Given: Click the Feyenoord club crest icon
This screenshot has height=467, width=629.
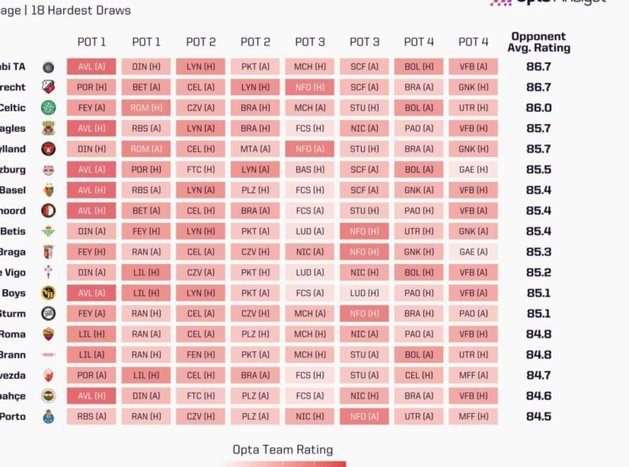Looking at the screenshot, I should 49,211.
